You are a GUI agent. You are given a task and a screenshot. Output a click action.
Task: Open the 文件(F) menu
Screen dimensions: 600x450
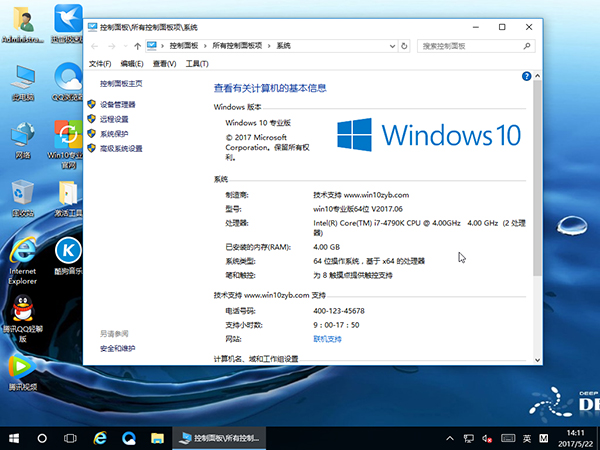pyautogui.click(x=100, y=64)
